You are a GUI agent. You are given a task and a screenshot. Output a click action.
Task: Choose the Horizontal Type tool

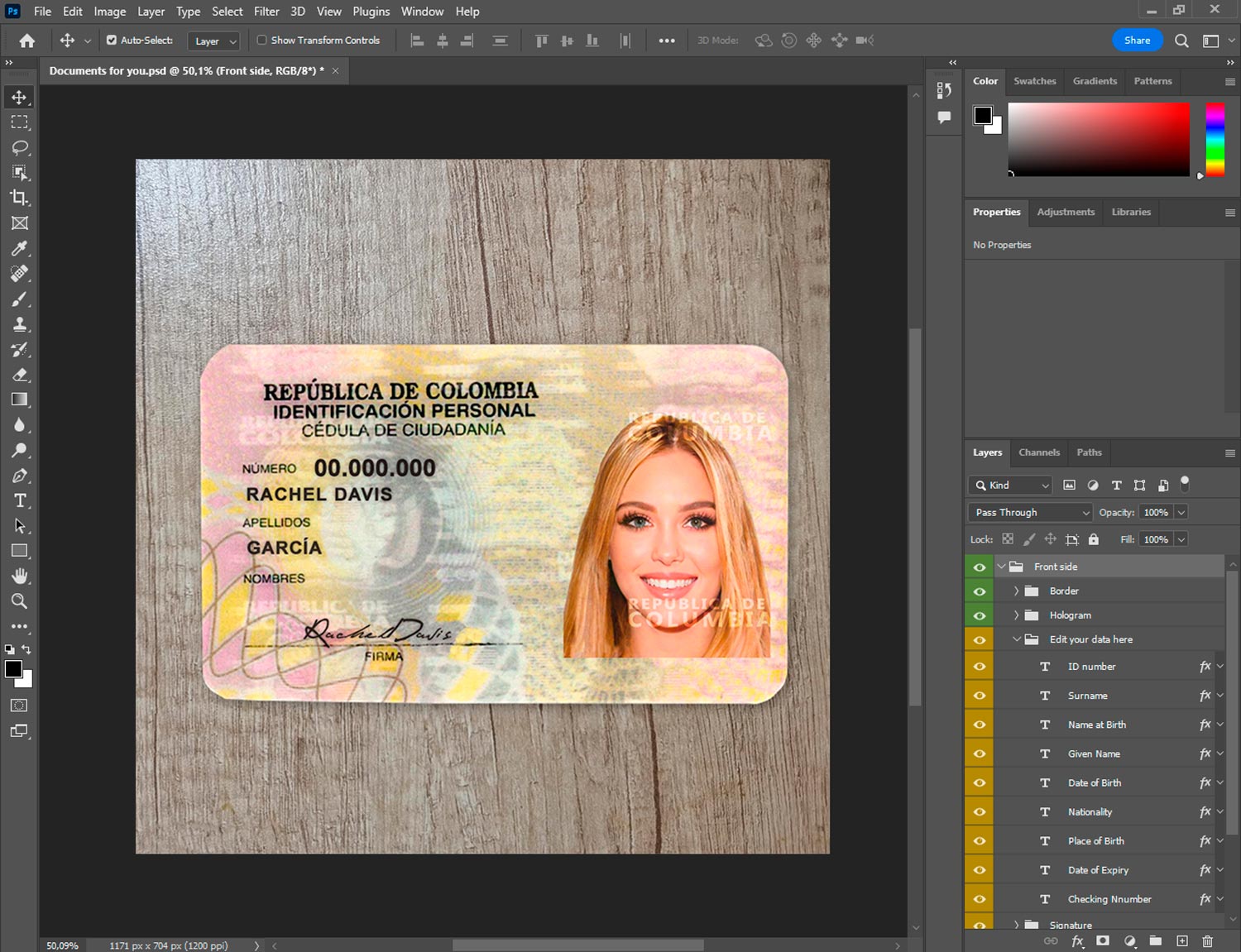click(20, 500)
